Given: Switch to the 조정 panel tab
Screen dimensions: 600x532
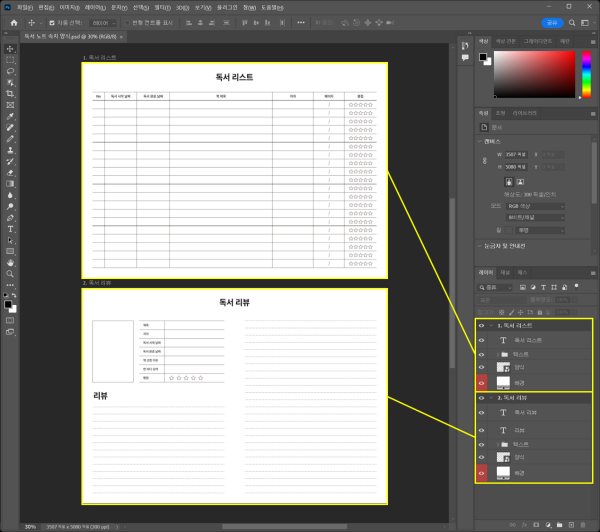Looking at the screenshot, I should pos(501,113).
